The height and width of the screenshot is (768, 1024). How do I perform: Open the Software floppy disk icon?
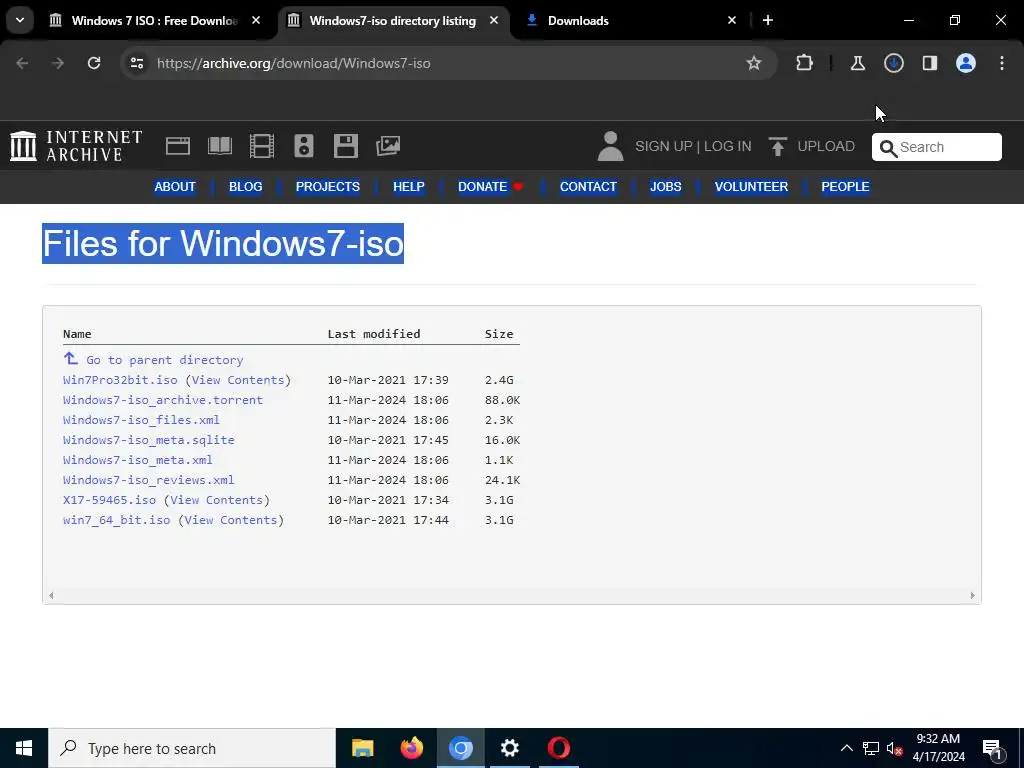coord(345,146)
